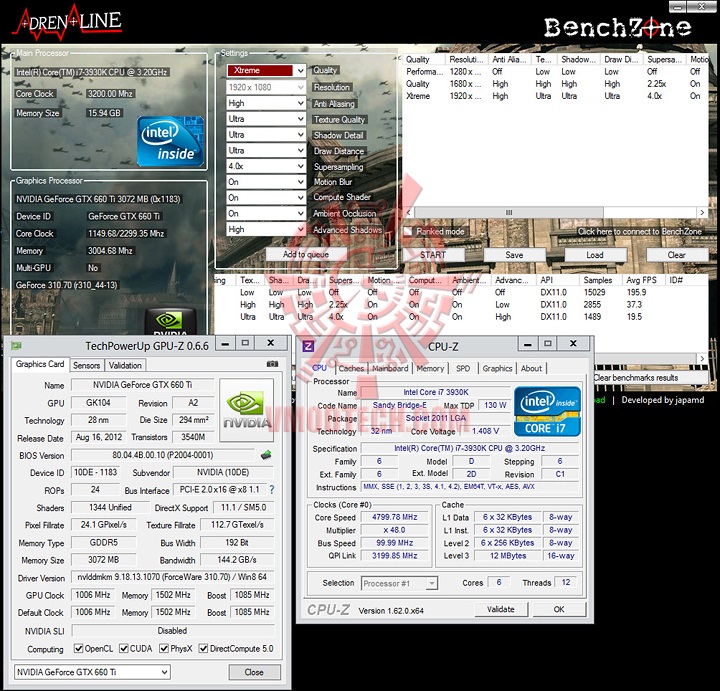Select the Graphics Card tab in GPU-Z
This screenshot has width=720, height=691.
40,364
